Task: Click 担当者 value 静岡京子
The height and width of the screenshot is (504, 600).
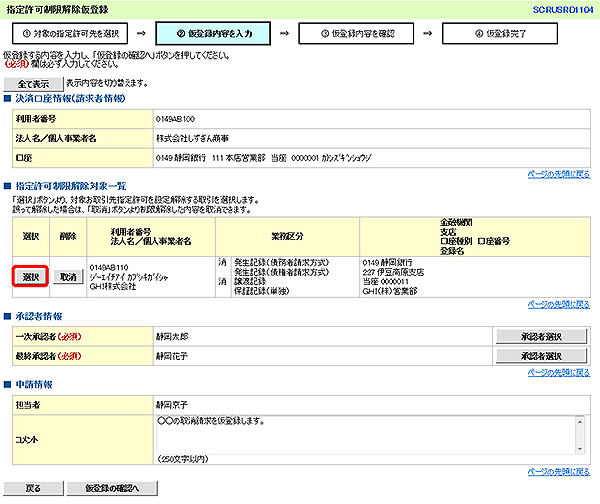Action: (172, 405)
